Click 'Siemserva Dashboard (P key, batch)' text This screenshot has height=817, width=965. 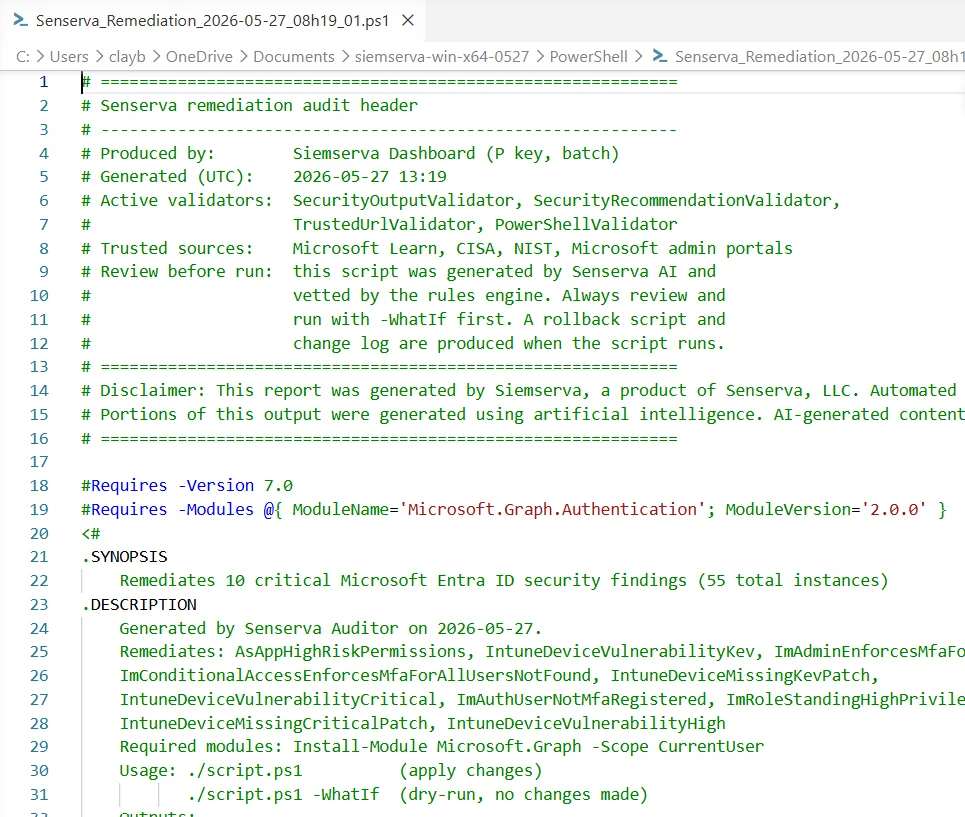tap(455, 153)
